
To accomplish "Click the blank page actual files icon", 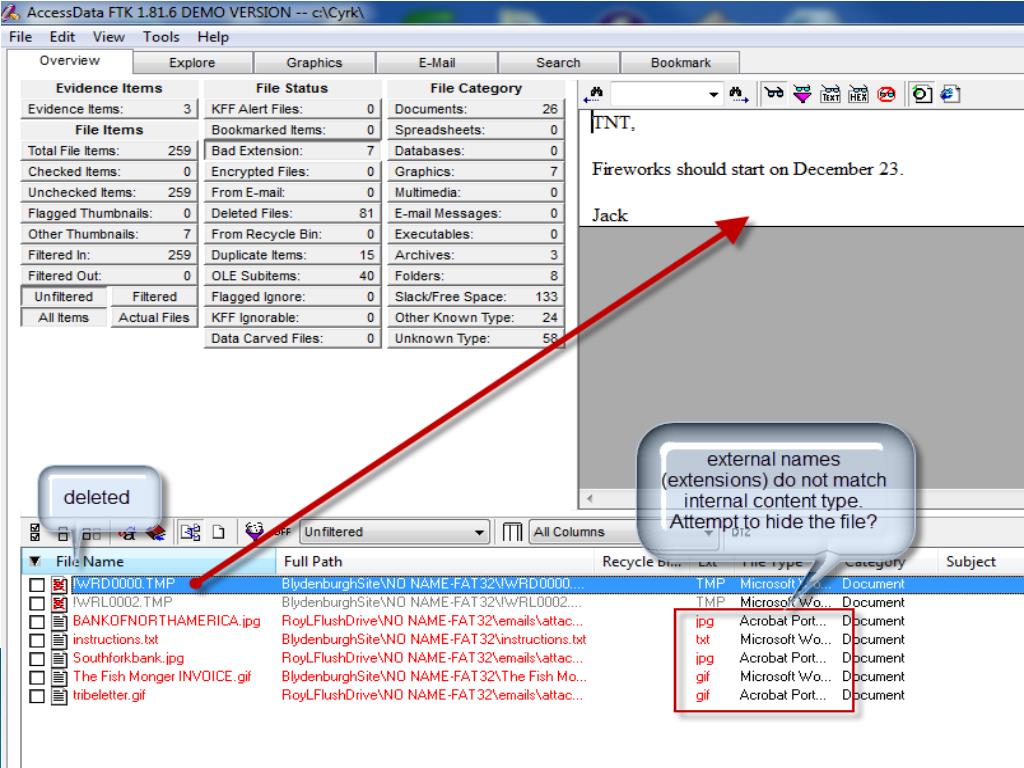I will [x=219, y=532].
